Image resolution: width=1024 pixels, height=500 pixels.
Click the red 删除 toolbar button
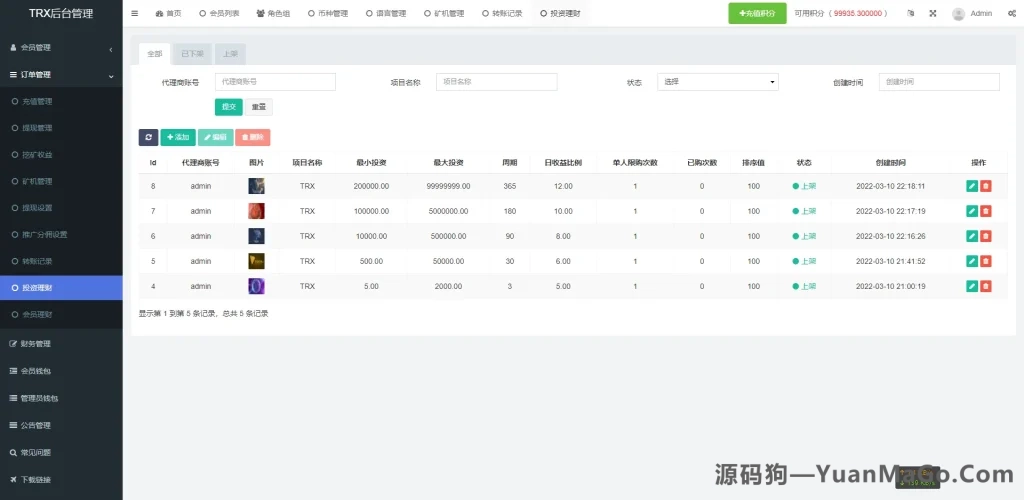(253, 137)
